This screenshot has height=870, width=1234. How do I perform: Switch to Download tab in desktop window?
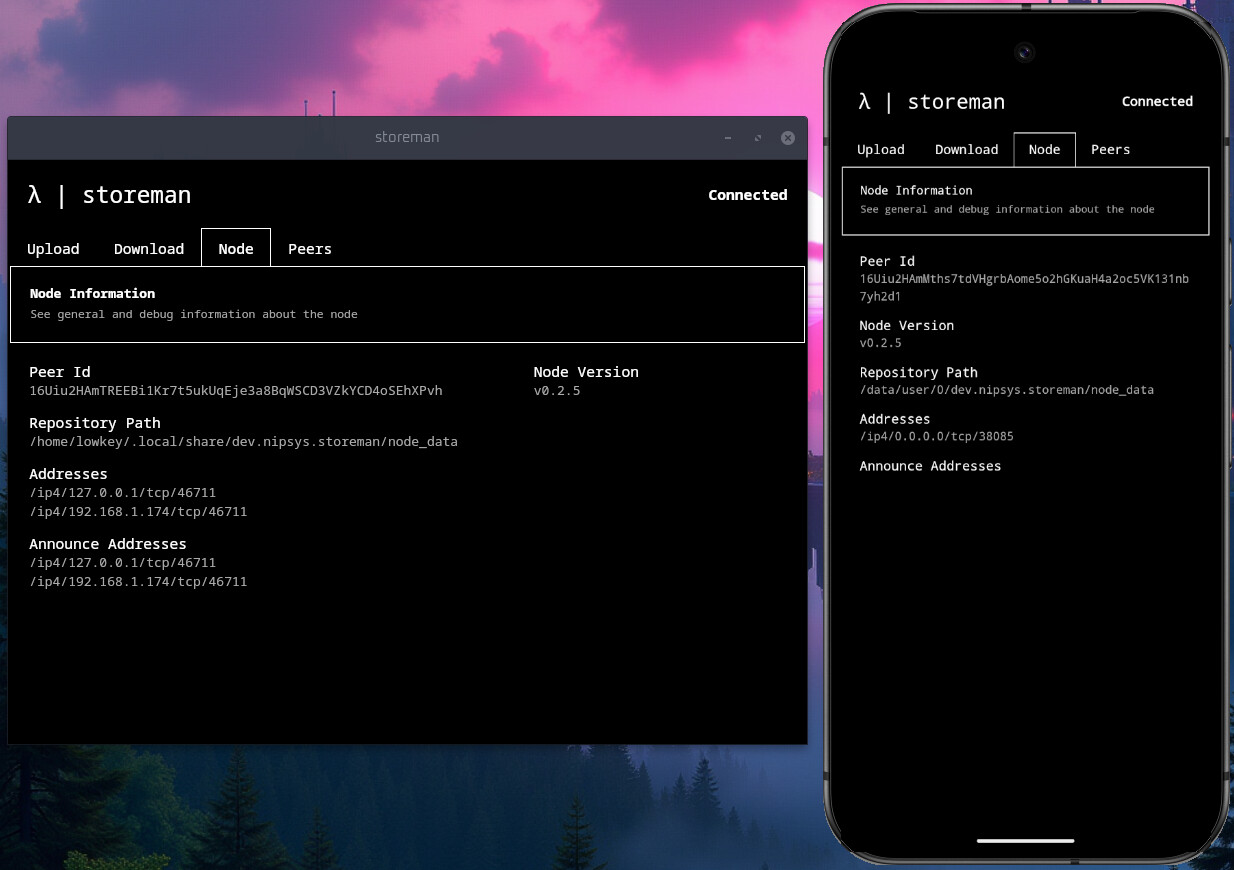pos(149,249)
